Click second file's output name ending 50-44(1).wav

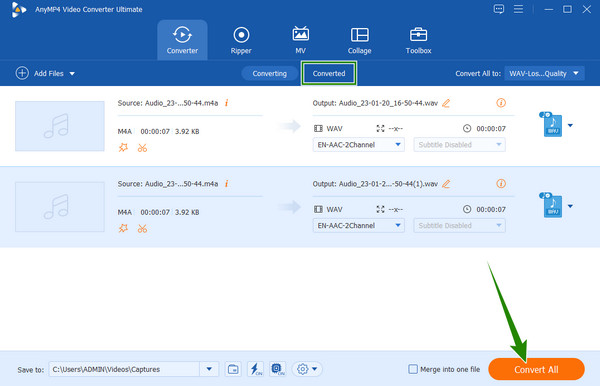388,184
